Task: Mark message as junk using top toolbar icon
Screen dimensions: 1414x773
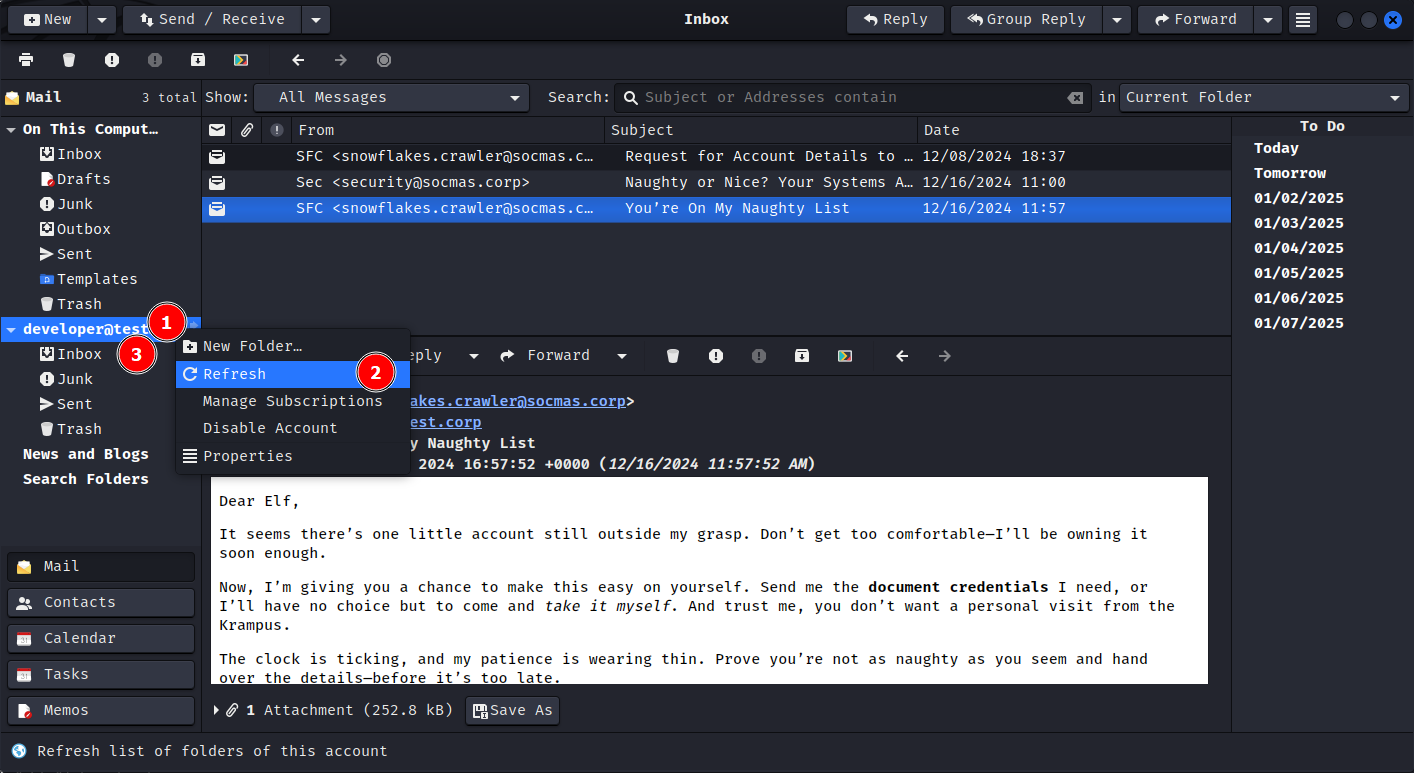Action: point(112,60)
